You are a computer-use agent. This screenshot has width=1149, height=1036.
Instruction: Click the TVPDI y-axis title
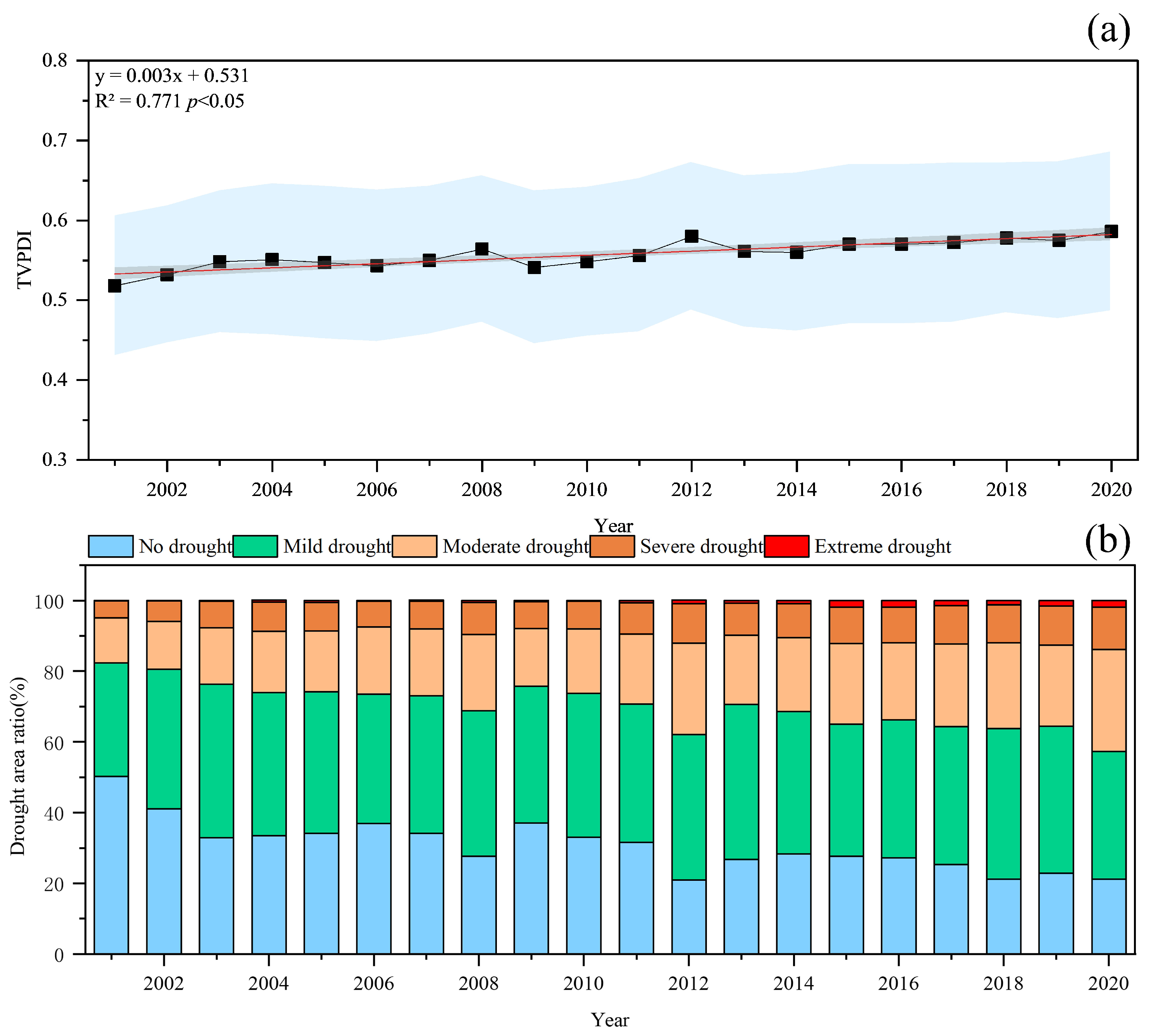(x=24, y=259)
